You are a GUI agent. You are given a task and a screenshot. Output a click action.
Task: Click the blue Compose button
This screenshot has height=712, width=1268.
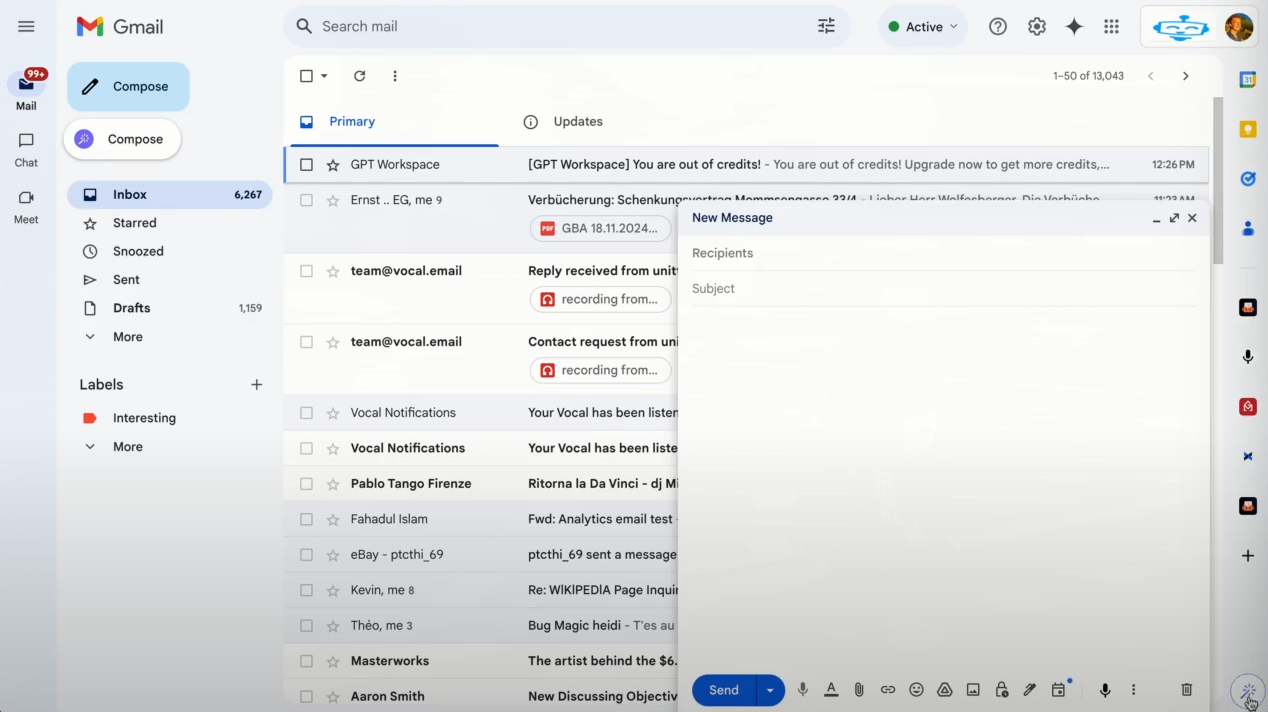point(128,87)
